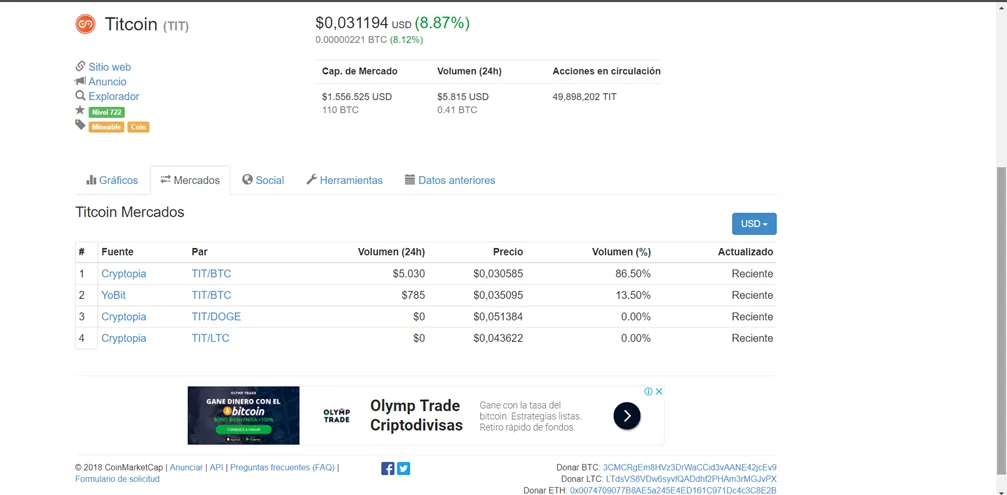Switch to the Social tab
This screenshot has width=1007, height=495.
coord(263,180)
